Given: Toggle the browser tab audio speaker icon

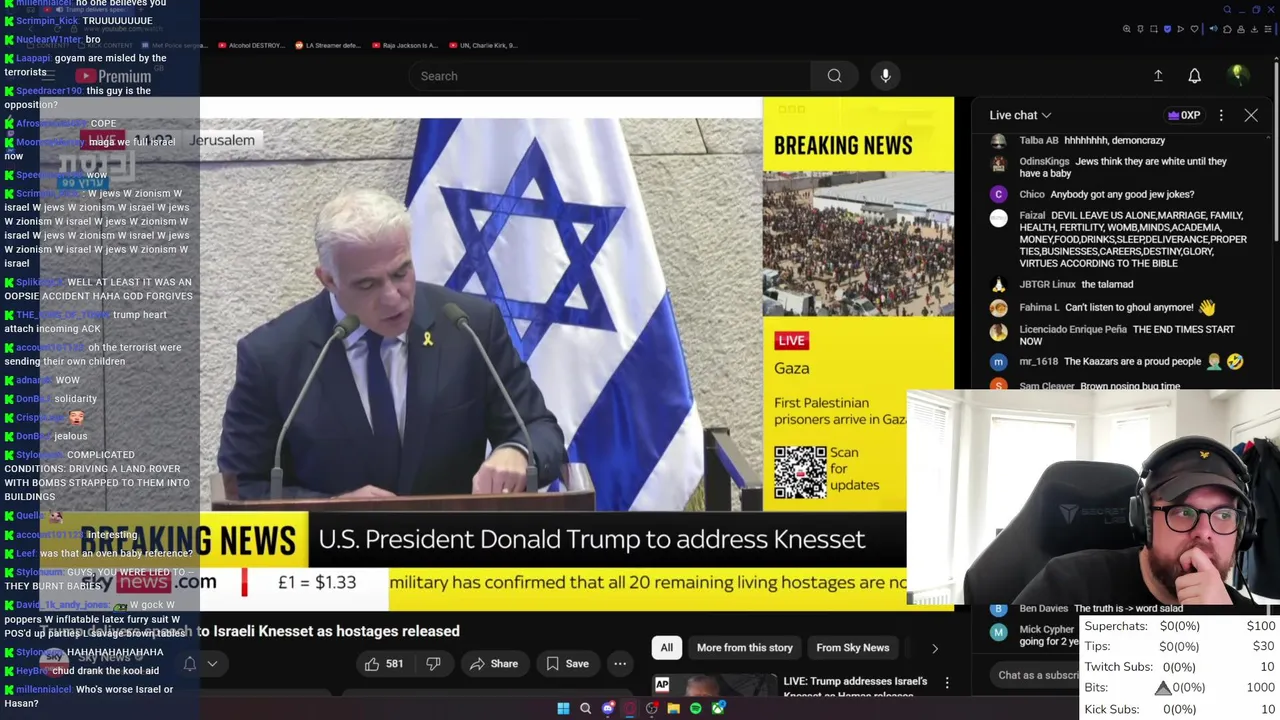Looking at the screenshot, I should point(1214,29).
